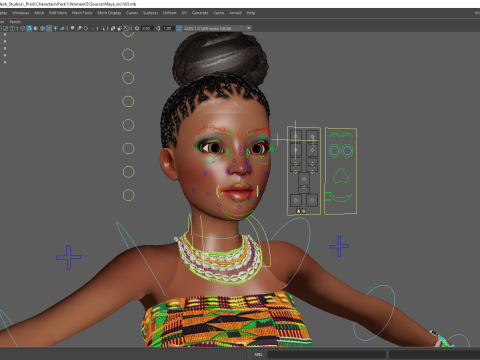The width and height of the screenshot is (480, 360).
Task: Toggle X-Ray display mode
Action: (x=113, y=28)
